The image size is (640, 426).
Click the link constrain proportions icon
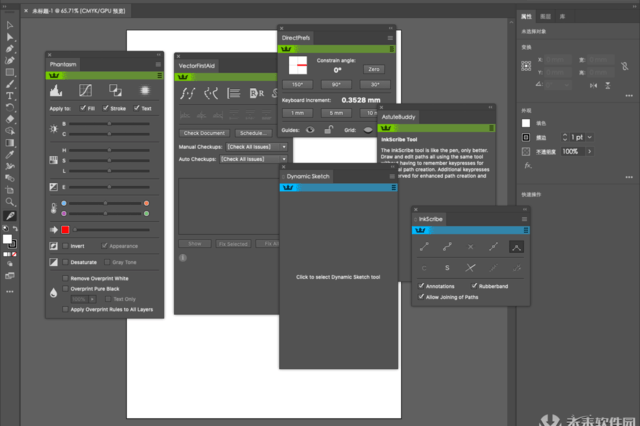[624, 66]
